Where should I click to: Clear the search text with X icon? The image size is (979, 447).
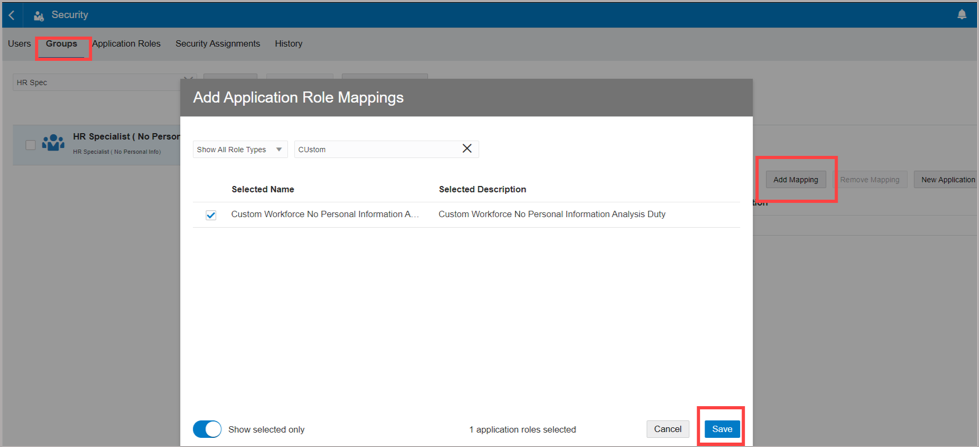467,149
